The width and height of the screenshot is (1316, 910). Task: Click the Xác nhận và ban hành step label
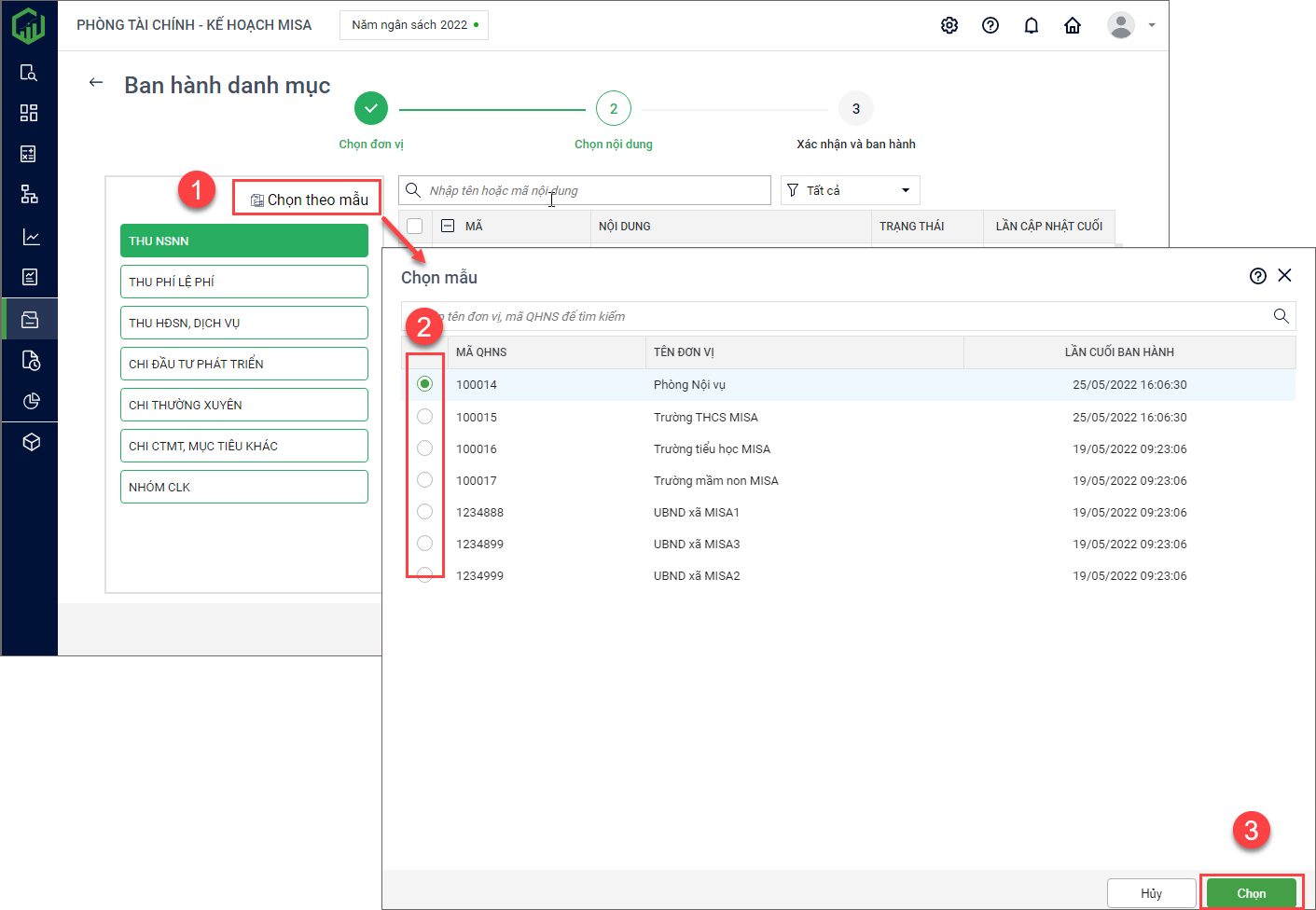click(x=856, y=145)
